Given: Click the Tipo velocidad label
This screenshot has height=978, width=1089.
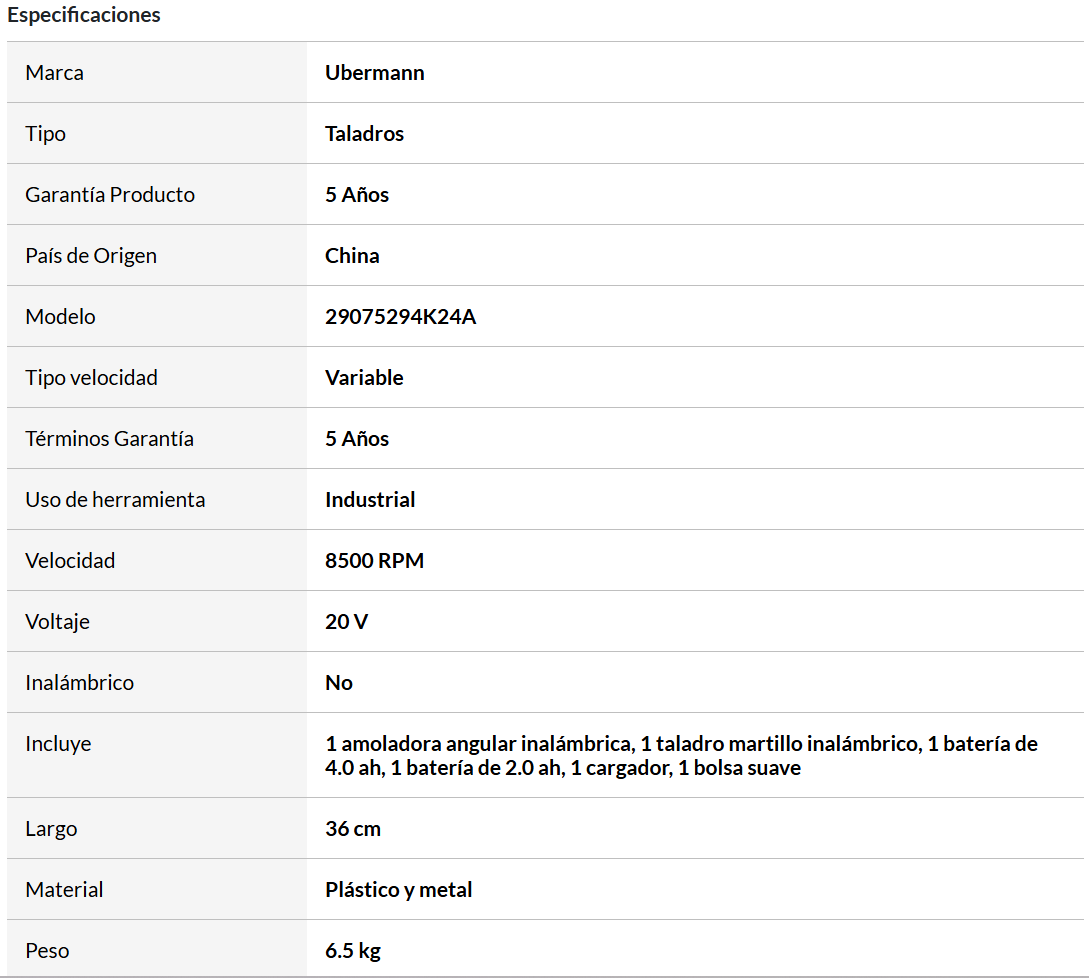Looking at the screenshot, I should [91, 378].
